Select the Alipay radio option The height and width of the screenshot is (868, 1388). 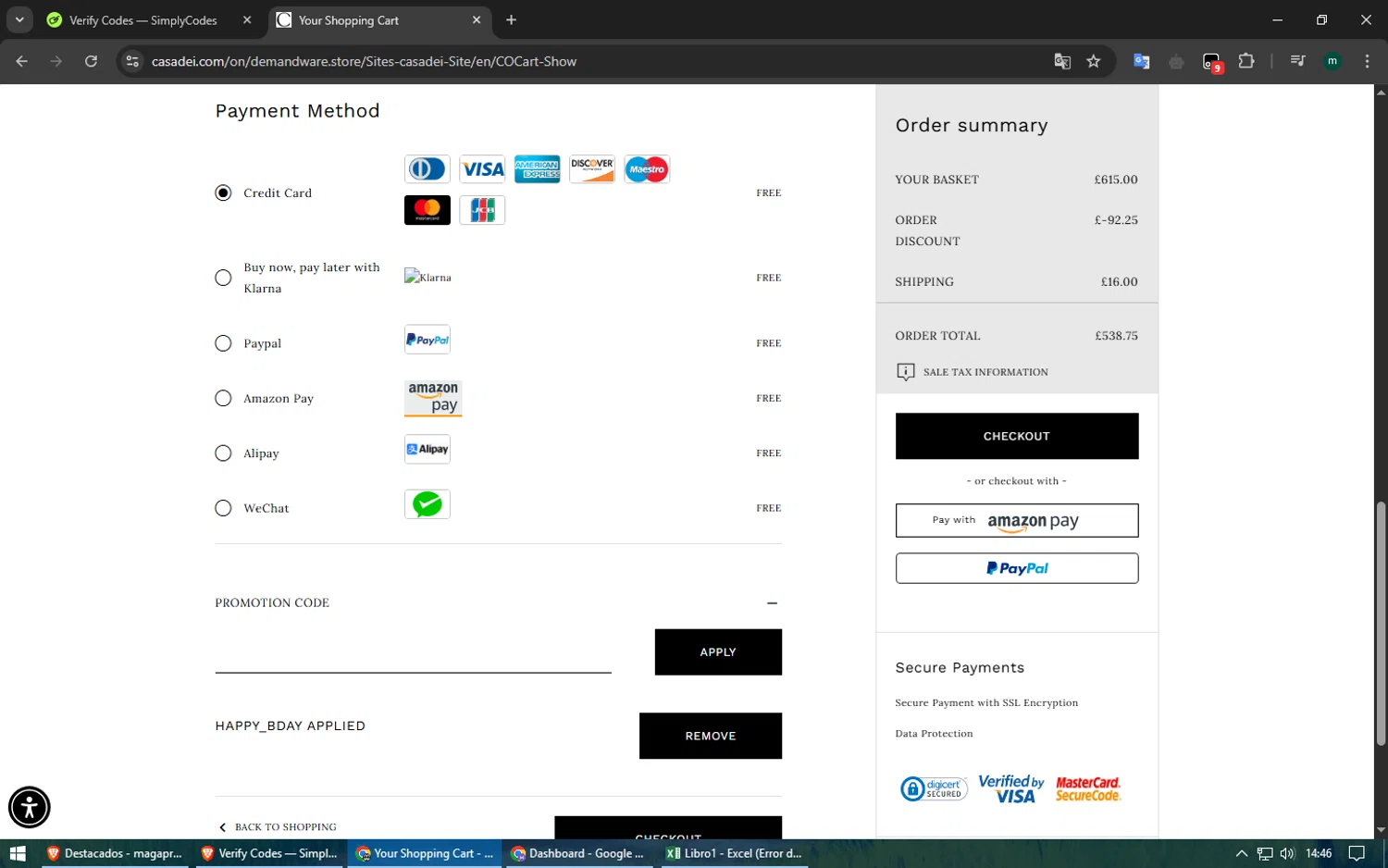(223, 453)
